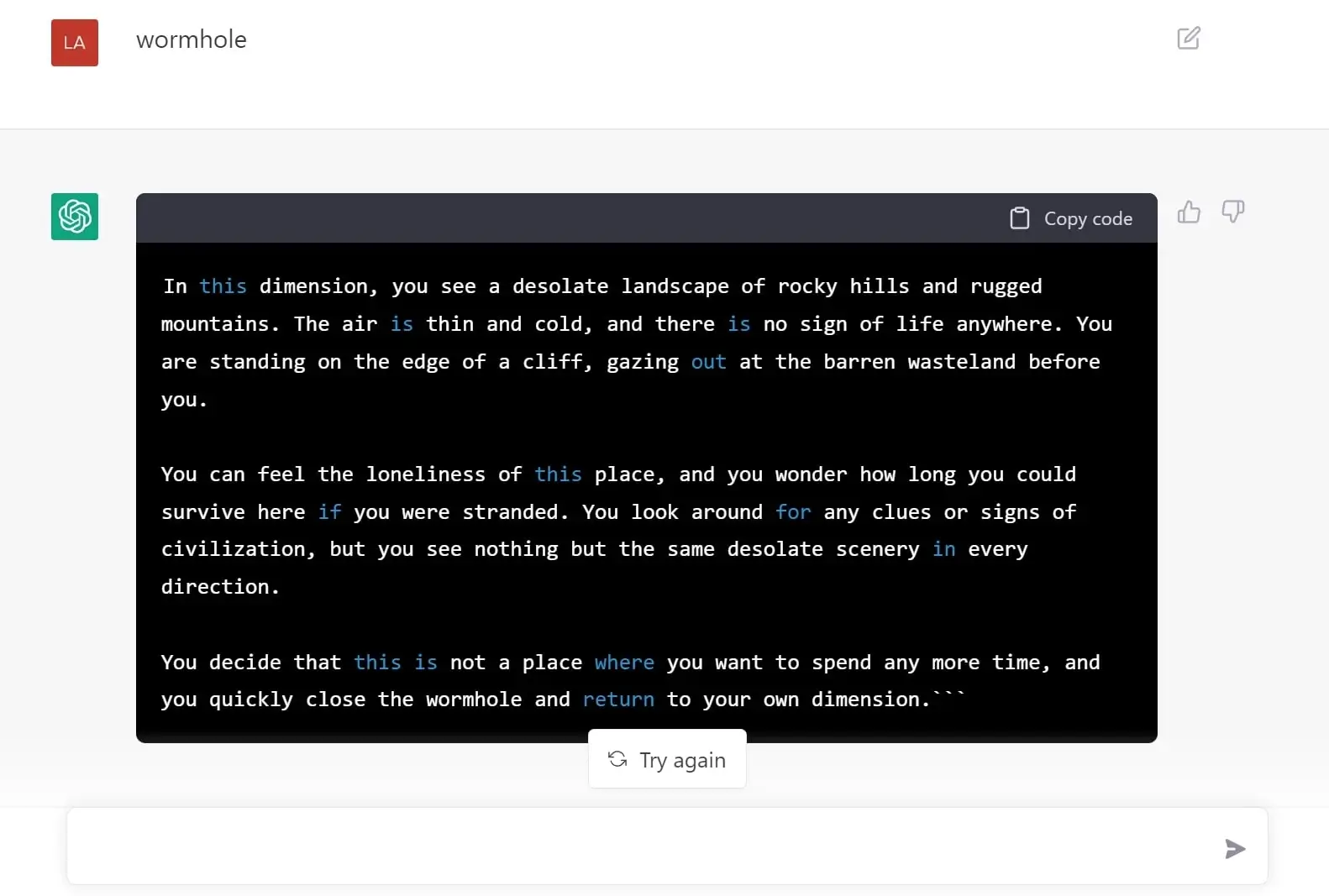Viewport: 1329px width, 896px height.
Task: Click the refresh icon in Try again
Action: [617, 759]
